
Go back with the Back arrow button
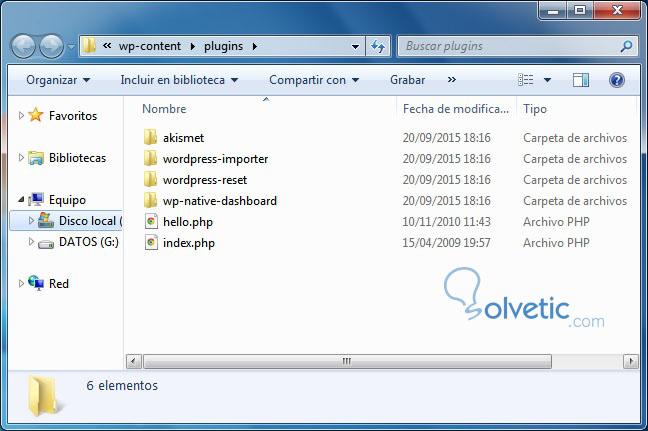tap(23, 46)
